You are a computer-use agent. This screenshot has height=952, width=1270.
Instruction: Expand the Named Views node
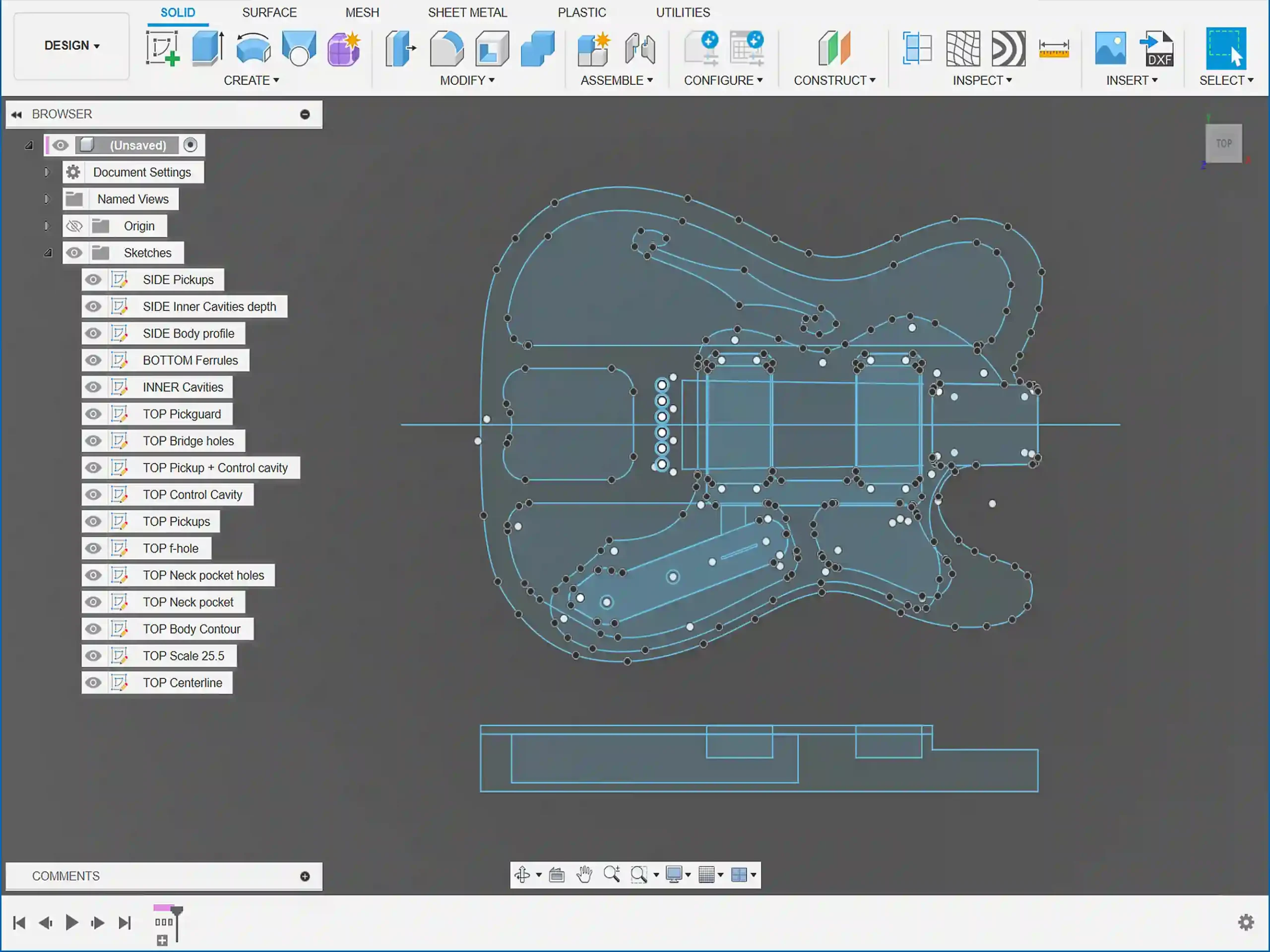point(47,199)
